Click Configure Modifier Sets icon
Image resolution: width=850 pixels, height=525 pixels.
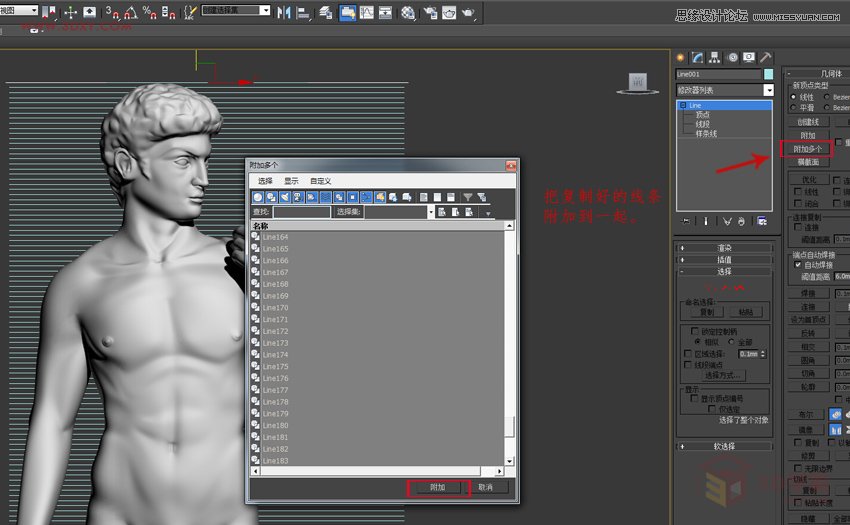(762, 221)
